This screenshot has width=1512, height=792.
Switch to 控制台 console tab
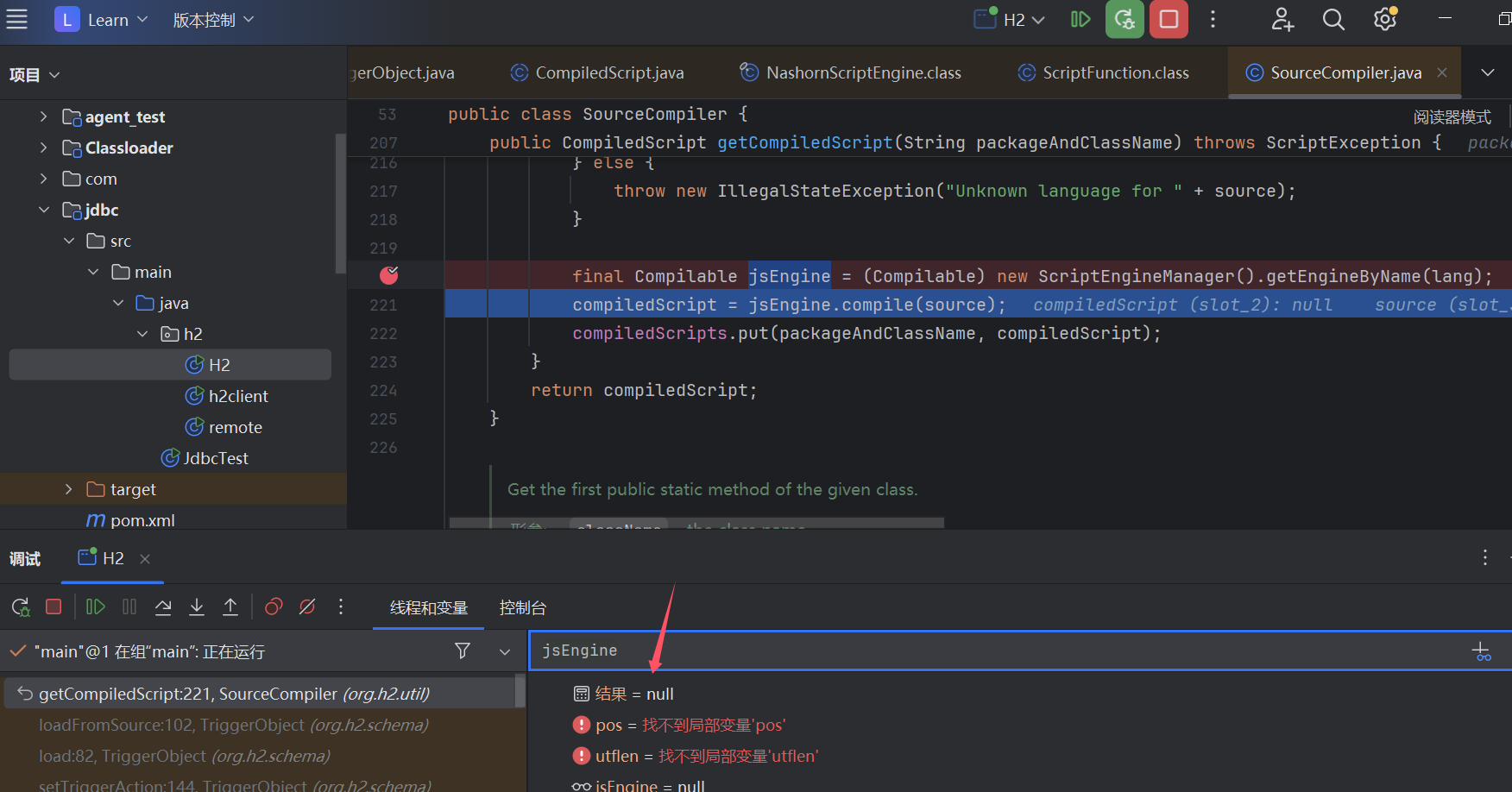coord(523,608)
